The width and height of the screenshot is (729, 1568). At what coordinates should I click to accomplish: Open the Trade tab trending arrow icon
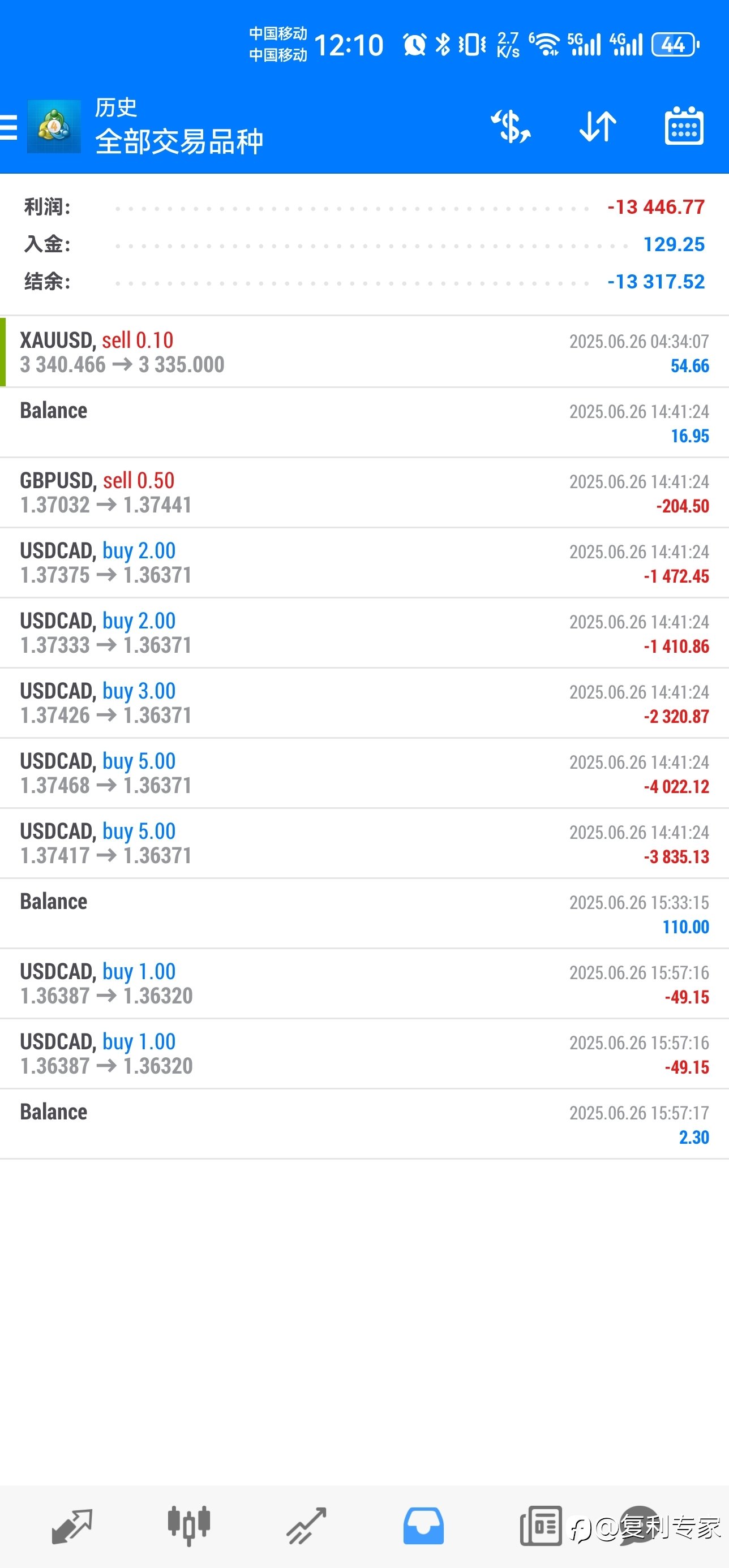pos(306,1526)
